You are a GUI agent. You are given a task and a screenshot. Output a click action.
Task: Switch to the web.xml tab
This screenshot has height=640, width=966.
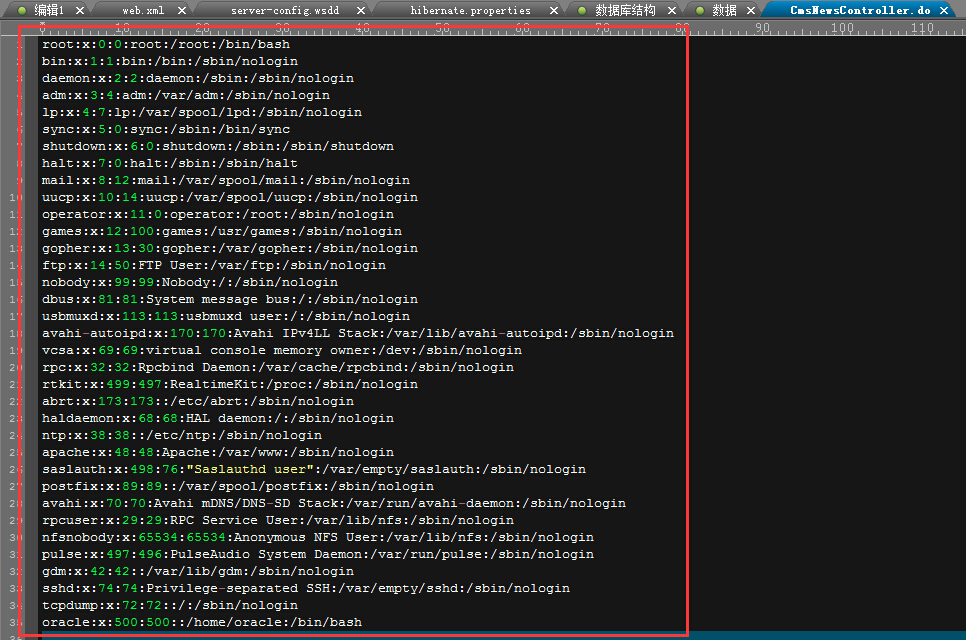coord(143,10)
